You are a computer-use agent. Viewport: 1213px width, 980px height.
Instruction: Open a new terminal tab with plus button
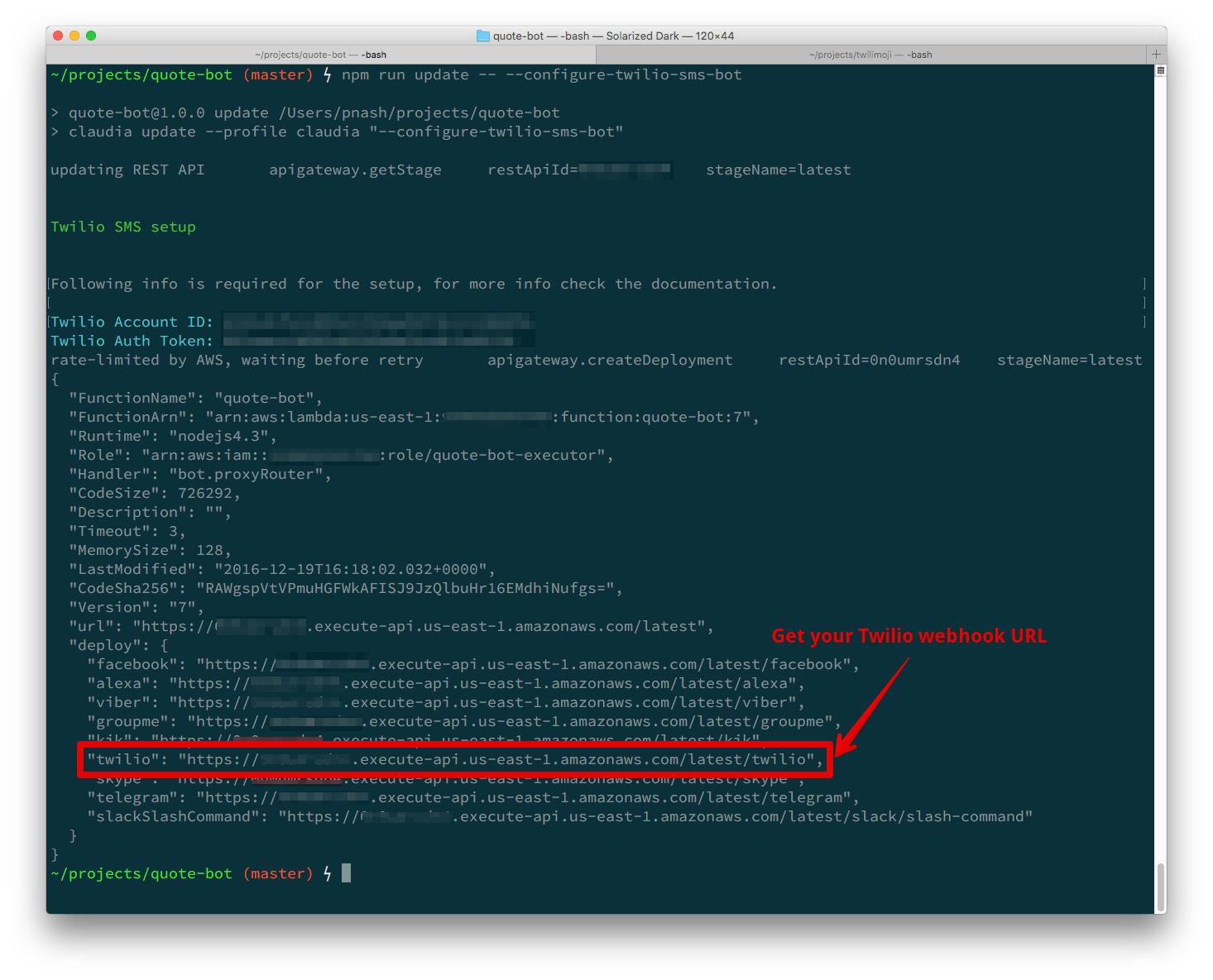(1156, 55)
